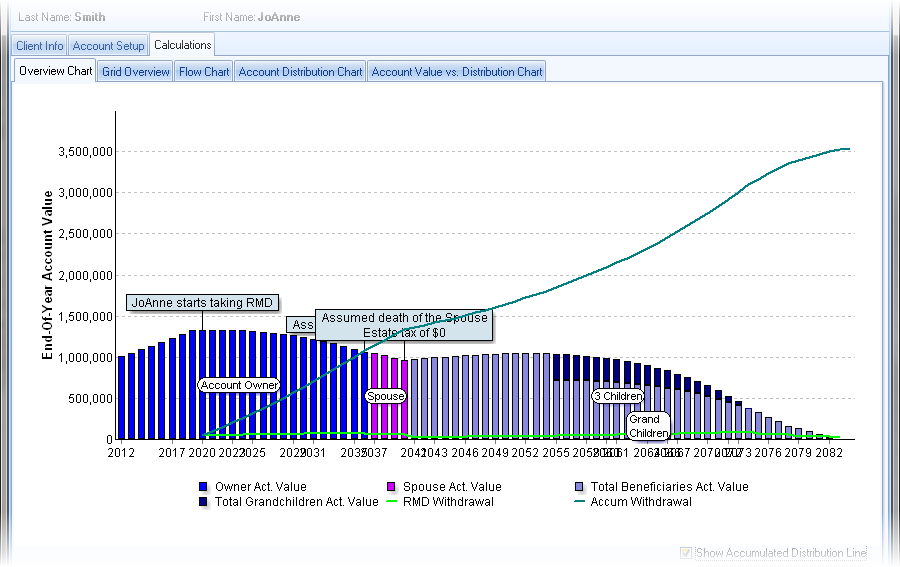Viewport: 900px width, 567px height.
Task: Open the Account Setup tab
Action: click(108, 45)
